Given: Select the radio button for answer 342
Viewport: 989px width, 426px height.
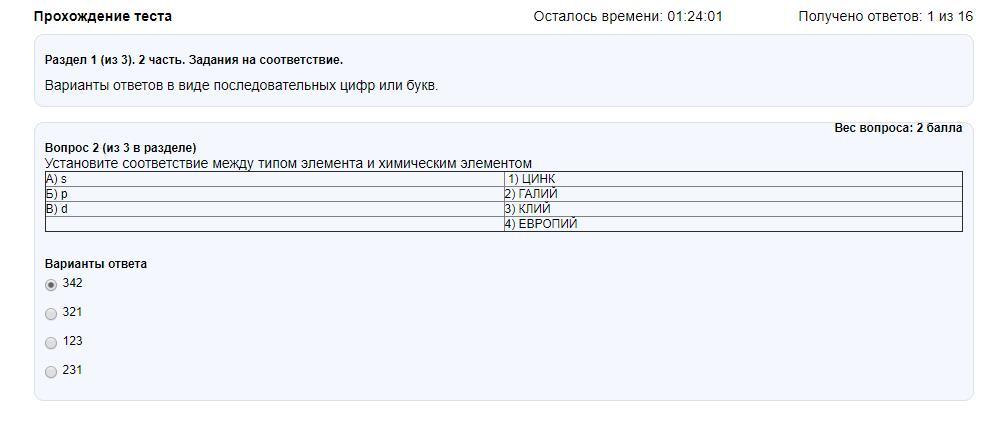Looking at the screenshot, I should coord(51,285).
